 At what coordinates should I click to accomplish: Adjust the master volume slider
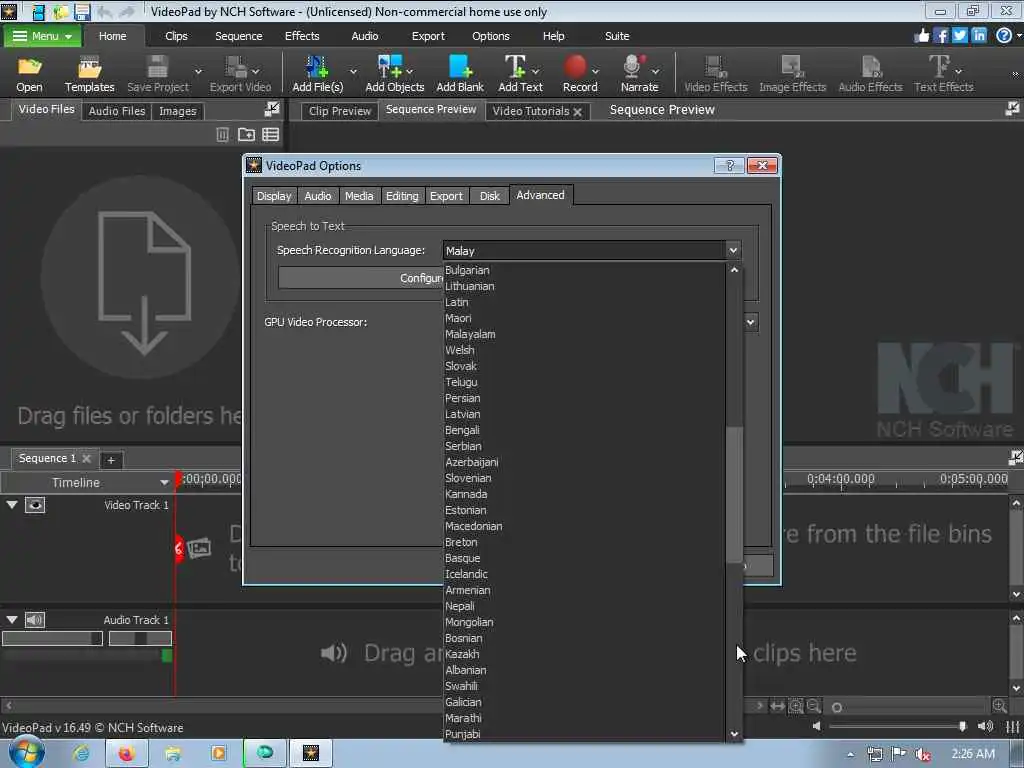897,726
